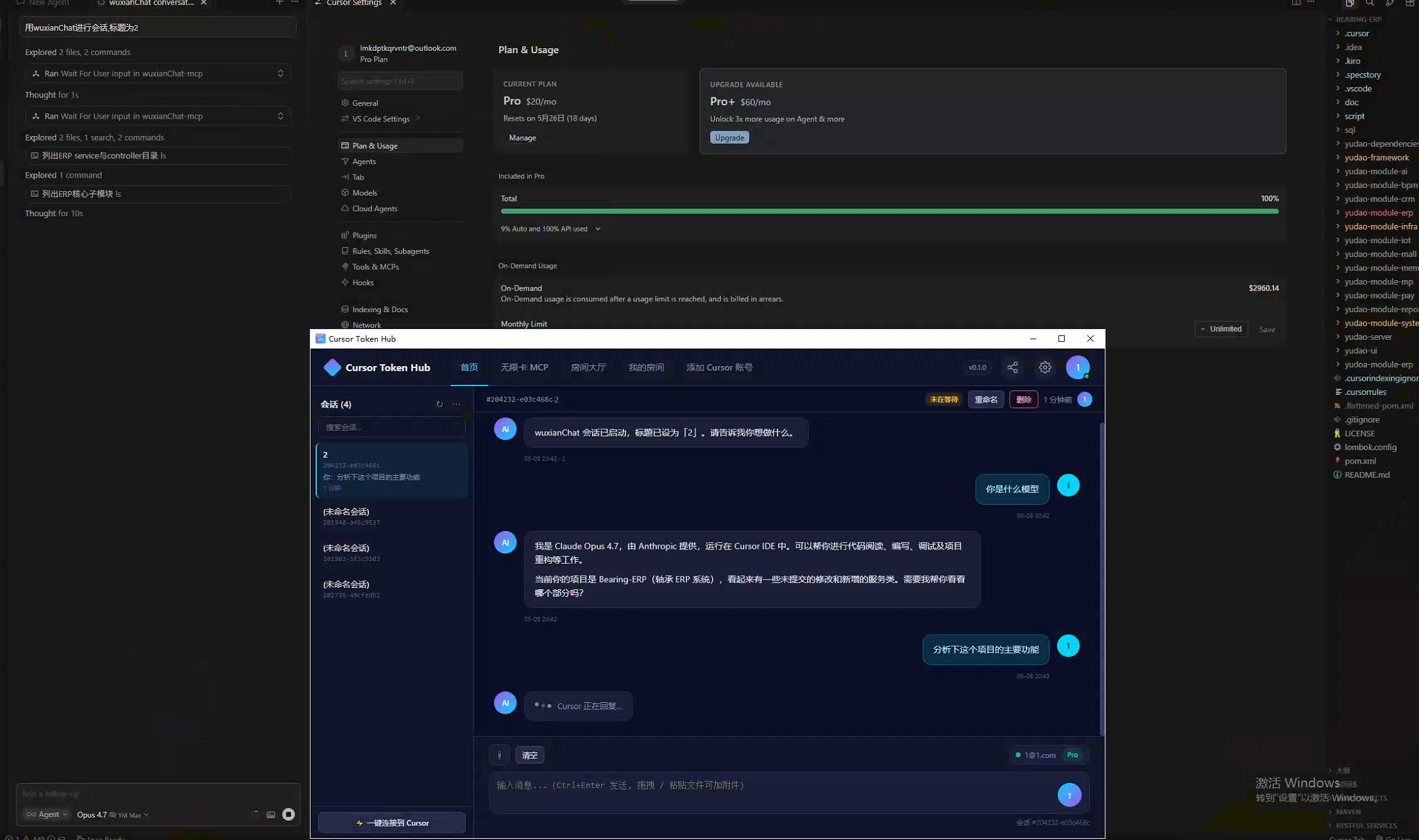Viewport: 1419px width, 840px height.
Task: Click the Hooks icon in settings sidebar
Action: click(345, 282)
